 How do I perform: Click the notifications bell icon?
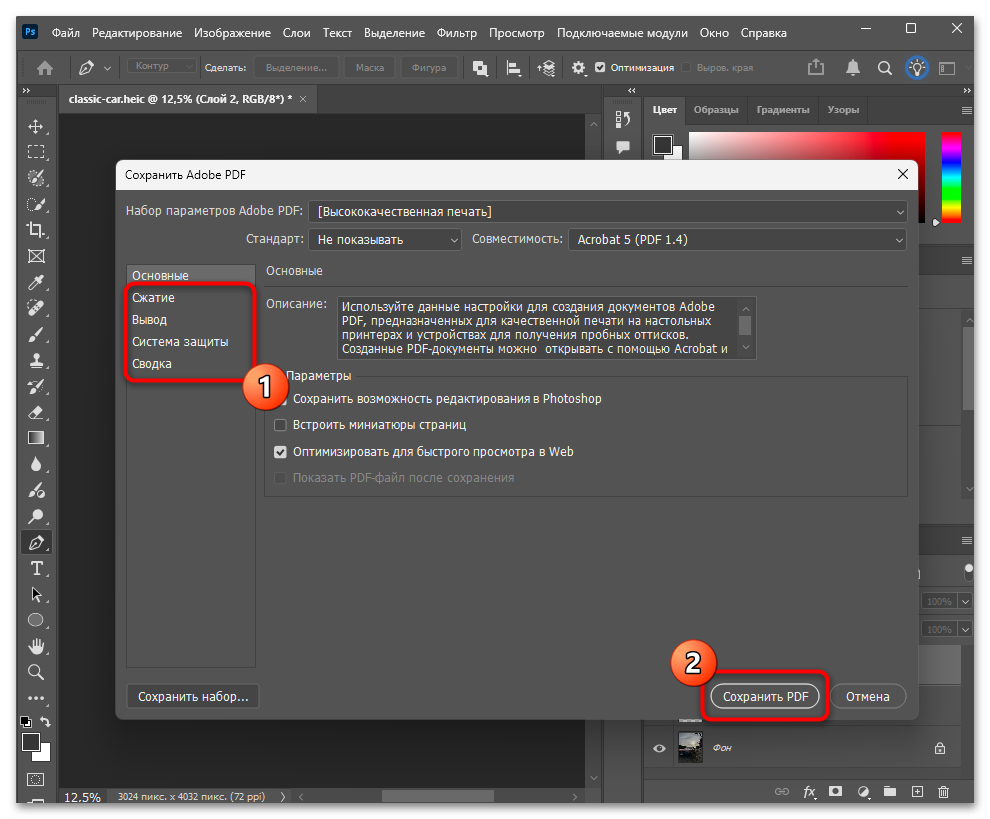(x=852, y=68)
